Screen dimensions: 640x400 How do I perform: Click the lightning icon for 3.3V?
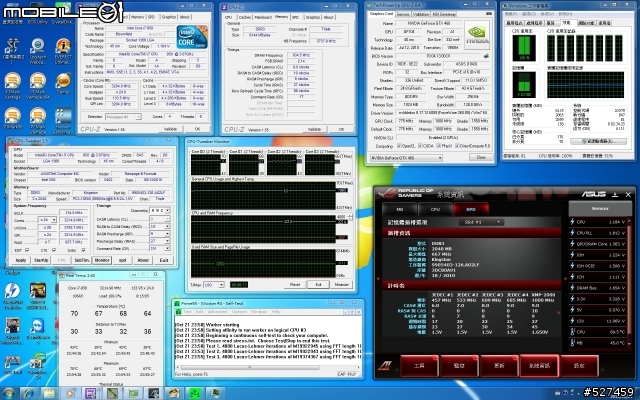(572, 299)
